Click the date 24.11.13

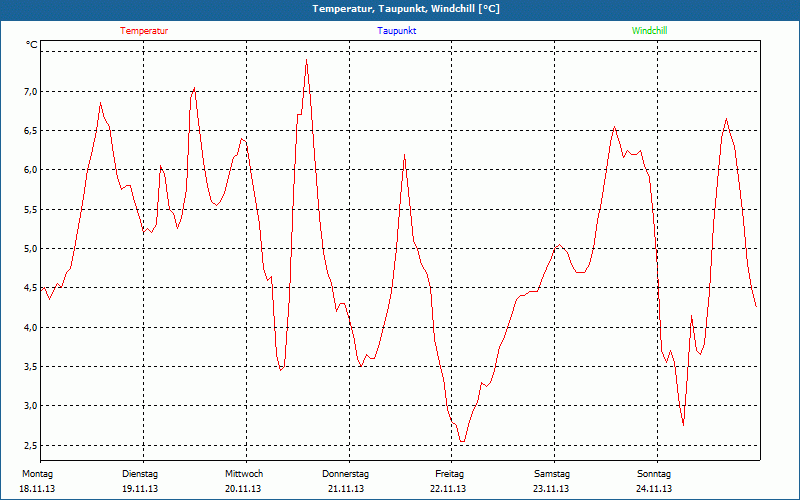[654, 489]
